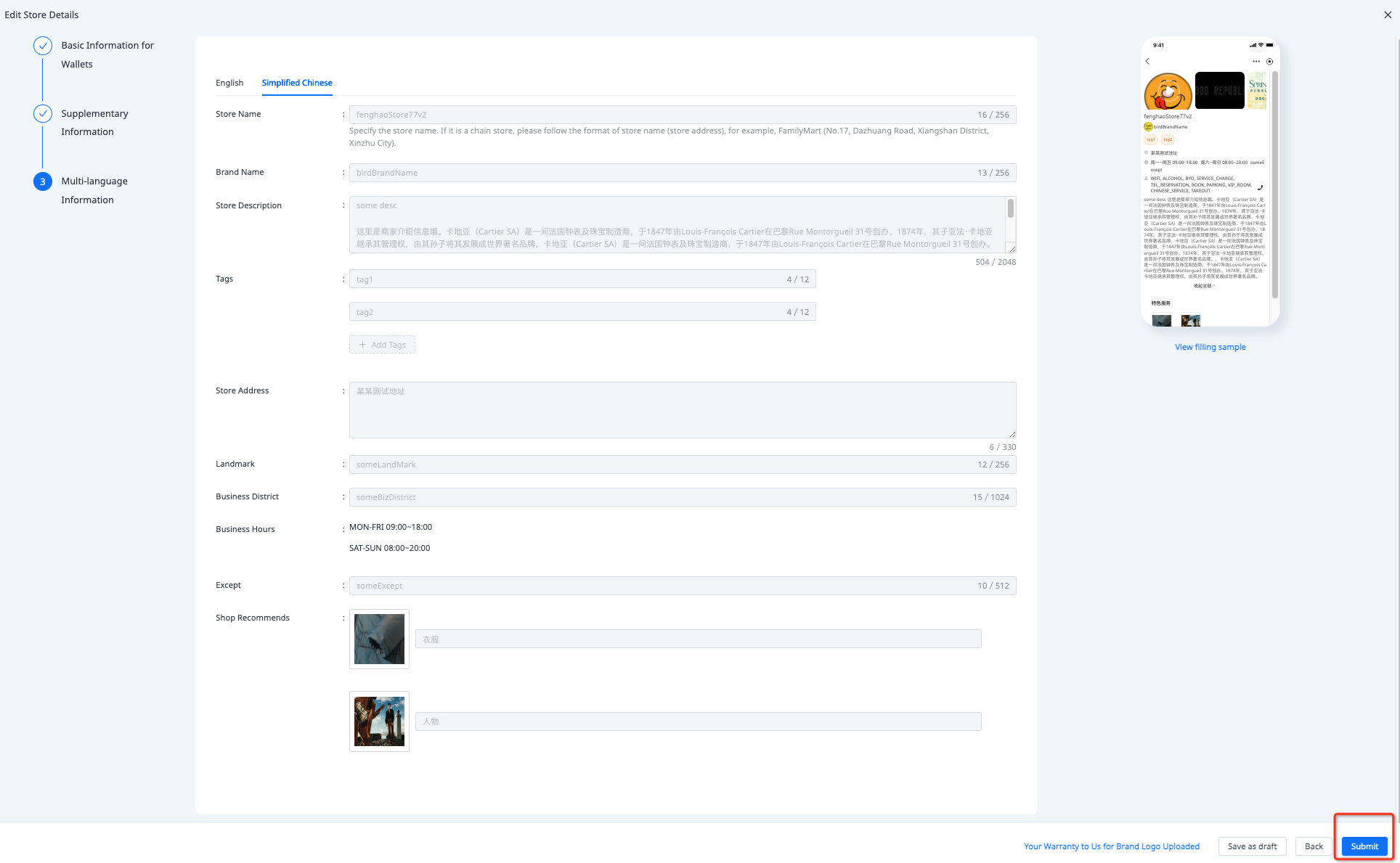Click the target circle icon in preview

pos(1269,62)
